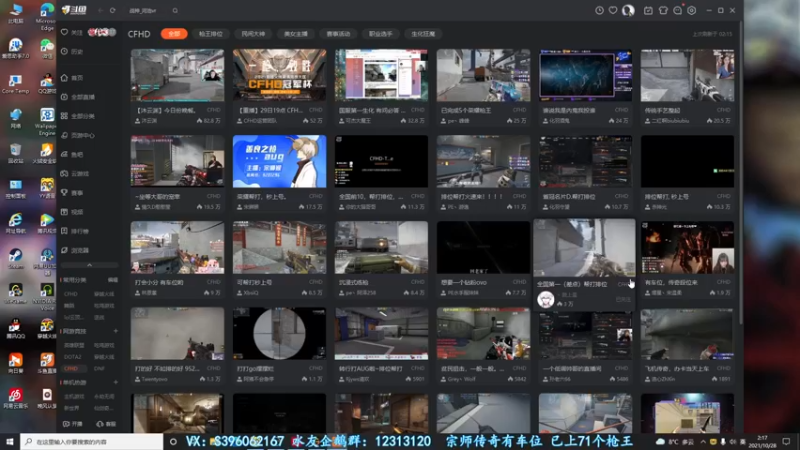Open 赛事 trophy in sidebar
The width and height of the screenshot is (800, 450).
click(x=72, y=193)
